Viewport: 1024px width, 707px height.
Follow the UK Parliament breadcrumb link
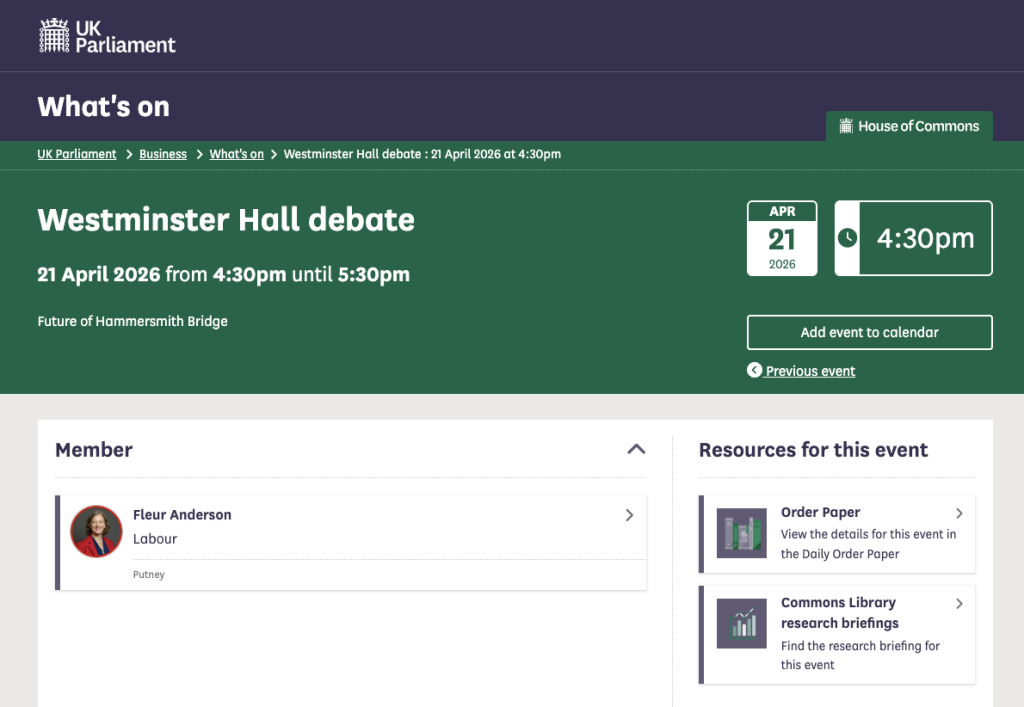76,154
